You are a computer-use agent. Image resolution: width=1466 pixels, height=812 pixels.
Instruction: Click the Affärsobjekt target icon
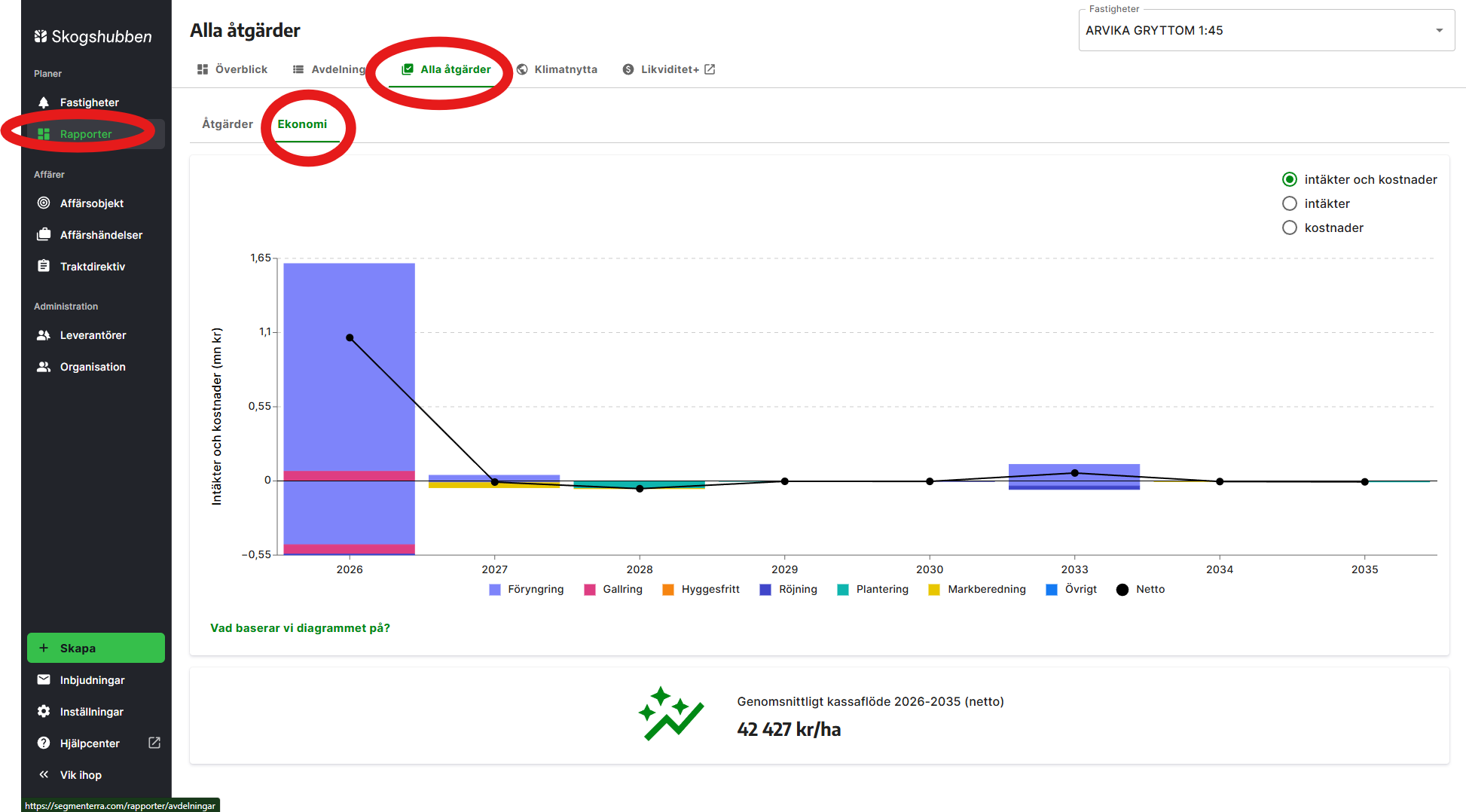[x=44, y=203]
